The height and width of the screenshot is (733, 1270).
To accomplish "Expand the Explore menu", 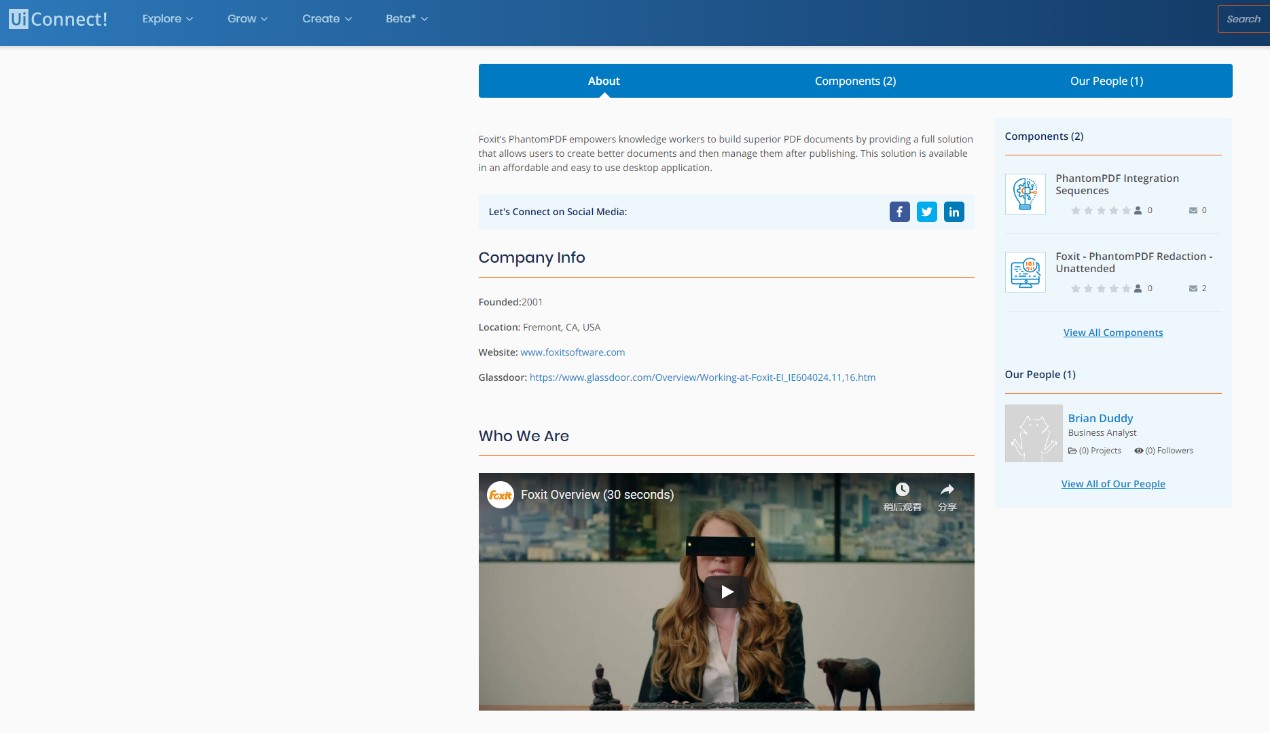I will [168, 19].
